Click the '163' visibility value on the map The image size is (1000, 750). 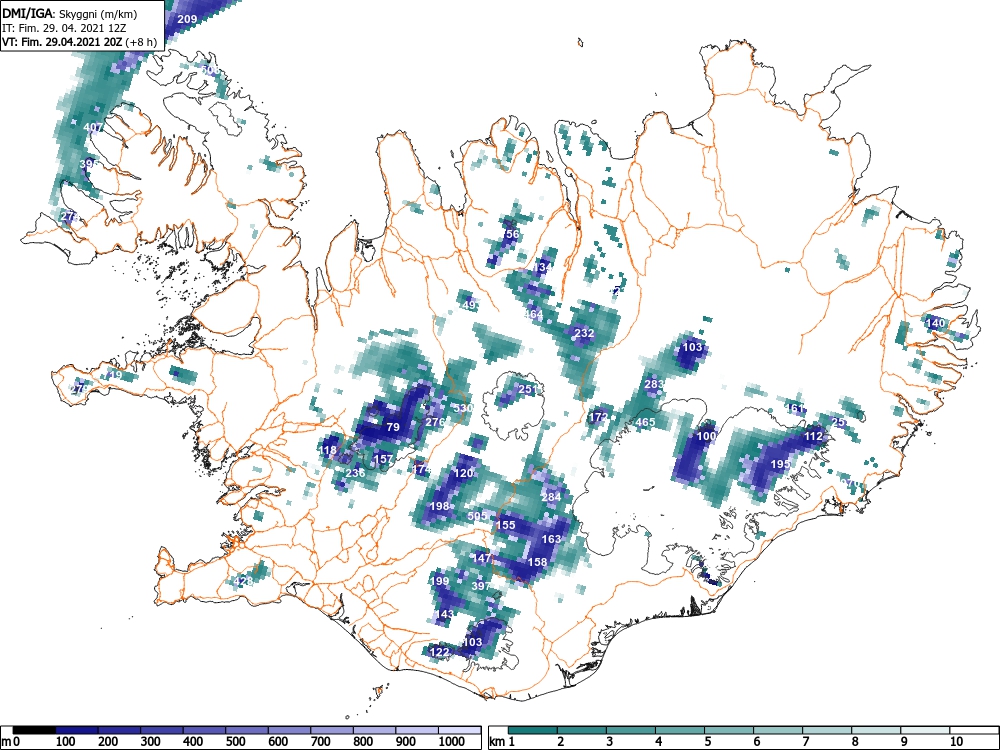tap(551, 539)
